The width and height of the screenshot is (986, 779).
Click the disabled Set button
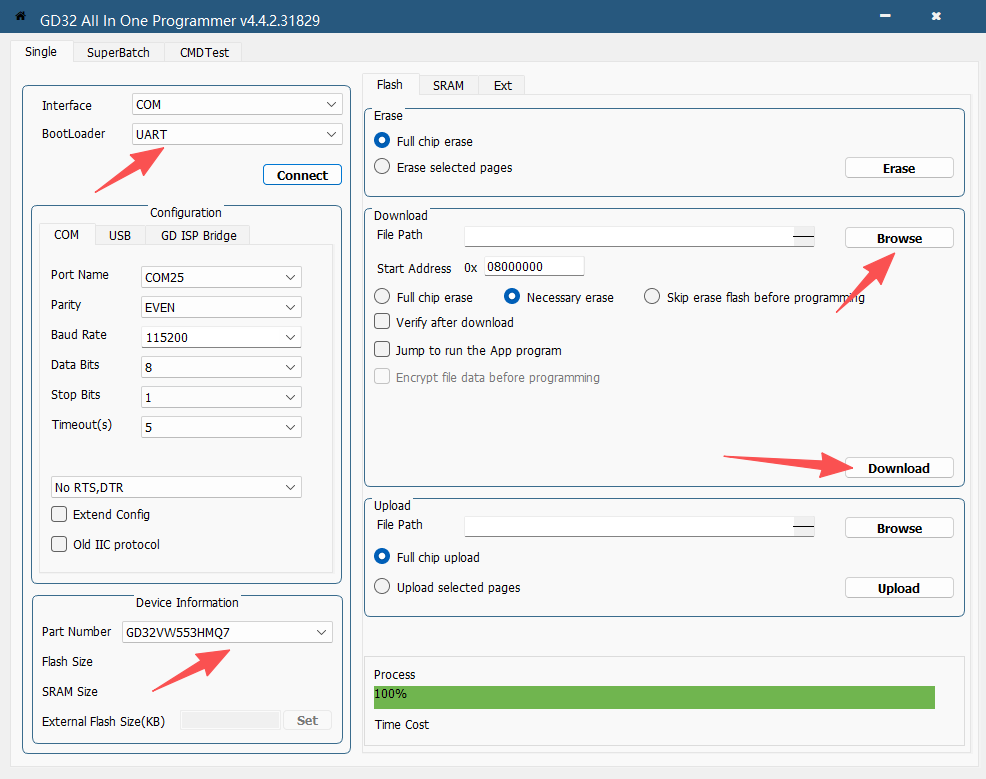tap(307, 721)
